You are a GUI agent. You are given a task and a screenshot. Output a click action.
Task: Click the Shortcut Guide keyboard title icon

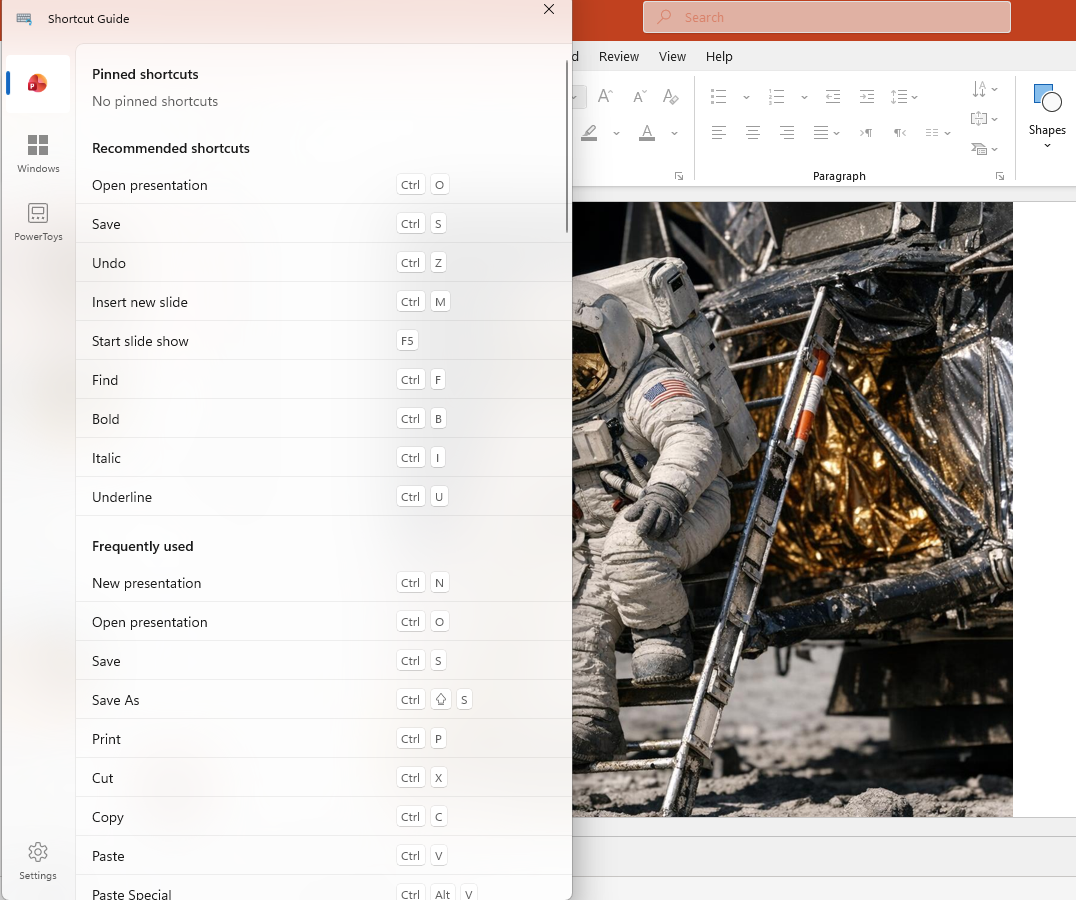click(24, 19)
